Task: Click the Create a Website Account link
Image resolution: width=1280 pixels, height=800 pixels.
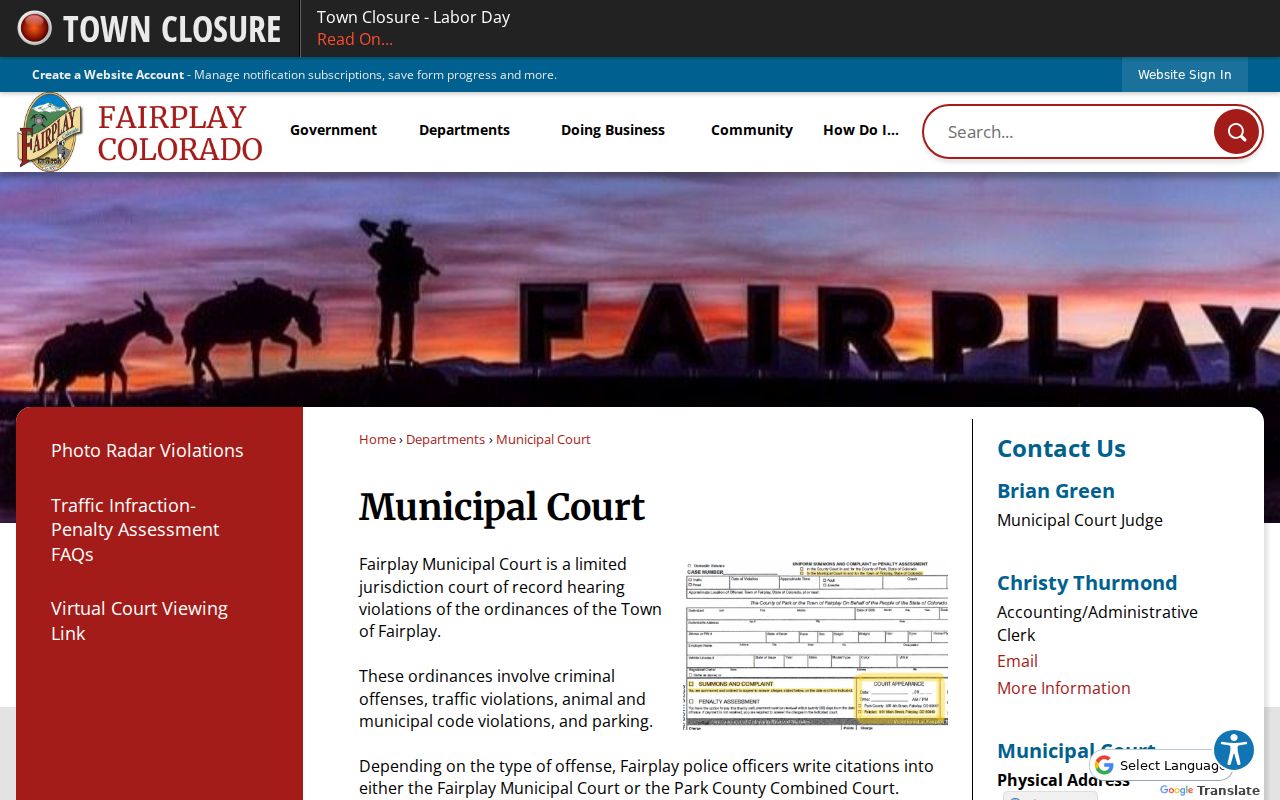Action: (108, 75)
